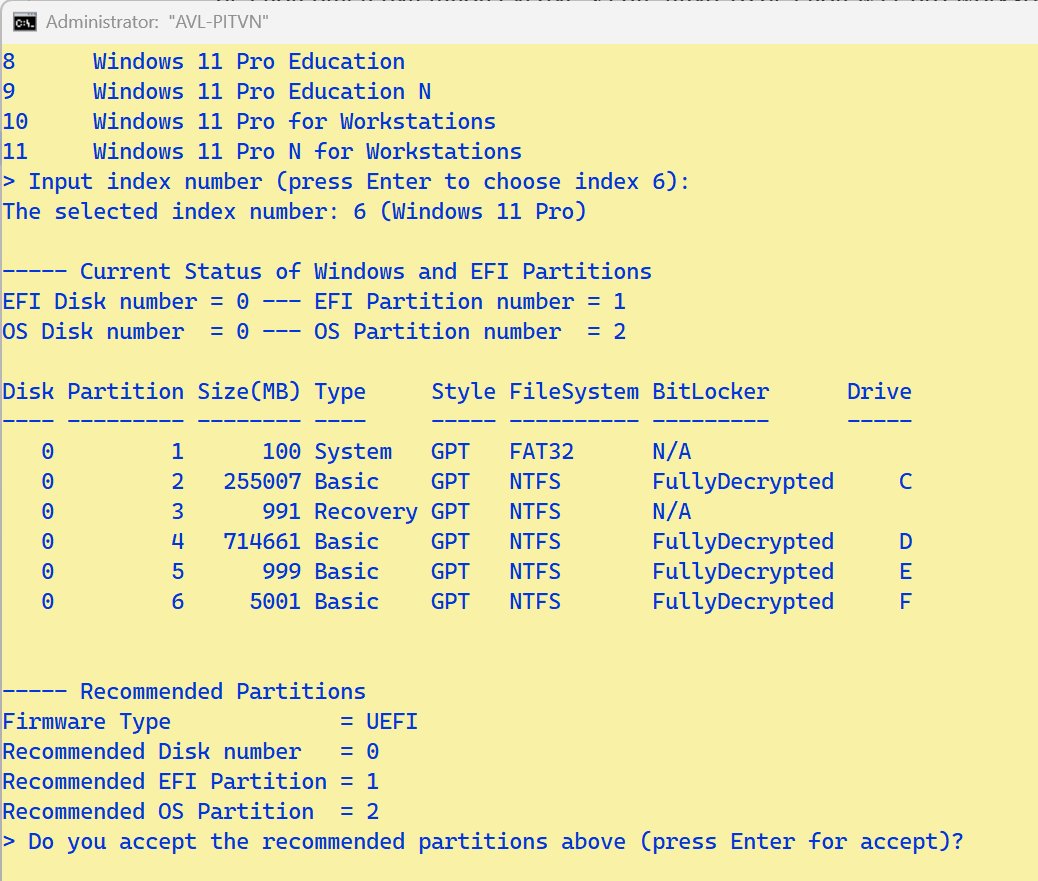
Task: Click size 714661 in partition 4 row
Action: 262,542
